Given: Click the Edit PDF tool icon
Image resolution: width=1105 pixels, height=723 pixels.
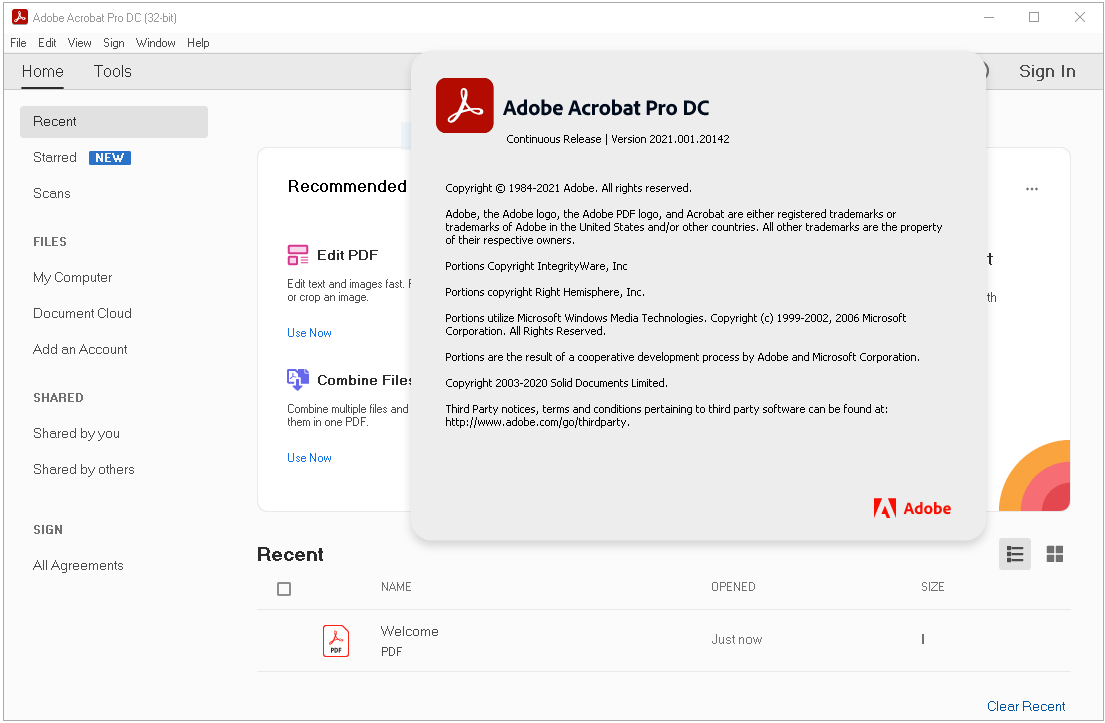Looking at the screenshot, I should [297, 255].
